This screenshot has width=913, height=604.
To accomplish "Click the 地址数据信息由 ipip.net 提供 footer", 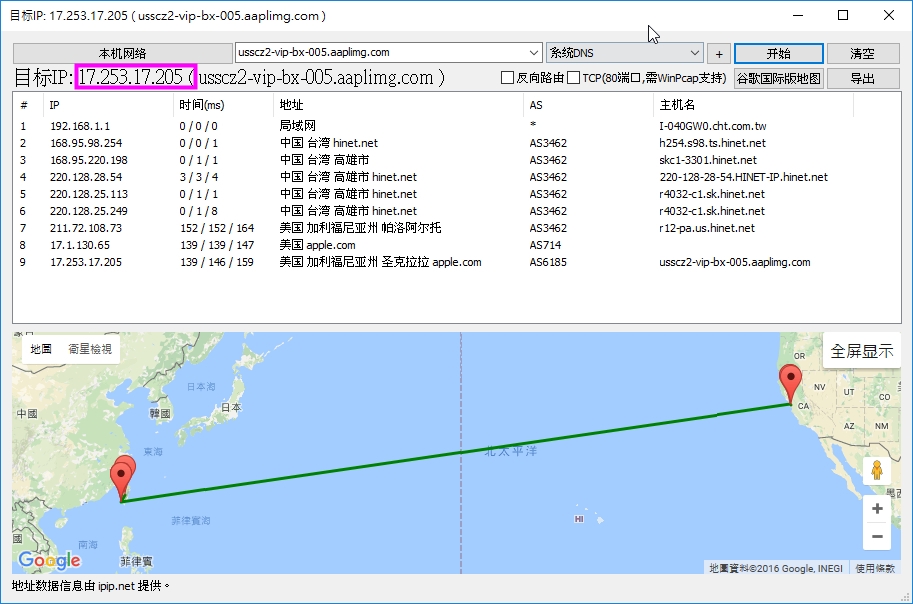I will [x=91, y=586].
